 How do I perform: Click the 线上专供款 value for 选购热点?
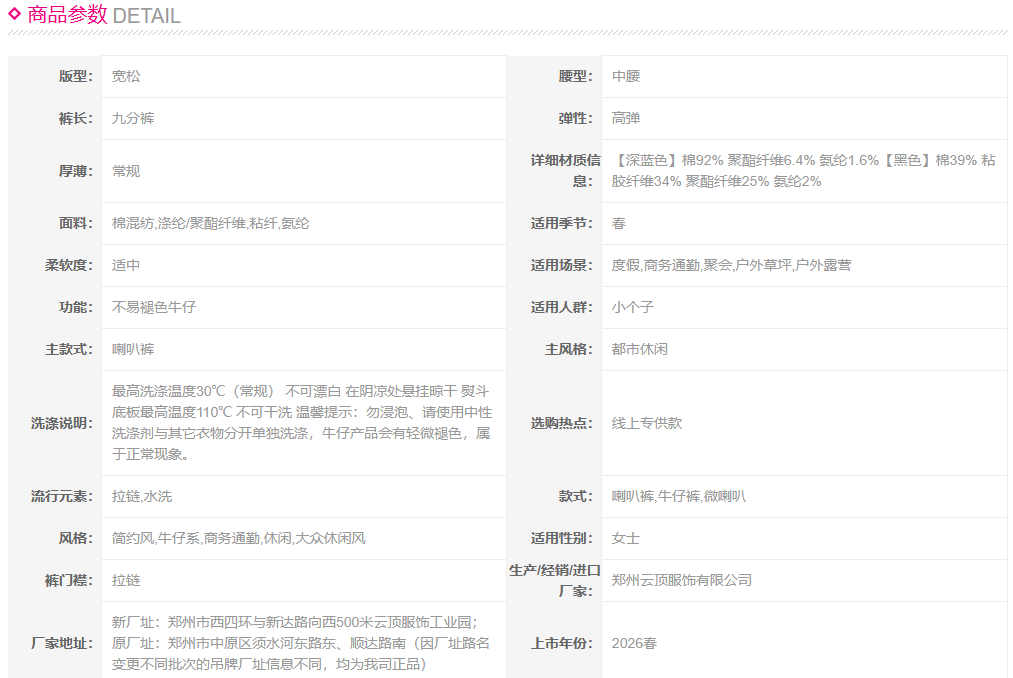point(647,423)
